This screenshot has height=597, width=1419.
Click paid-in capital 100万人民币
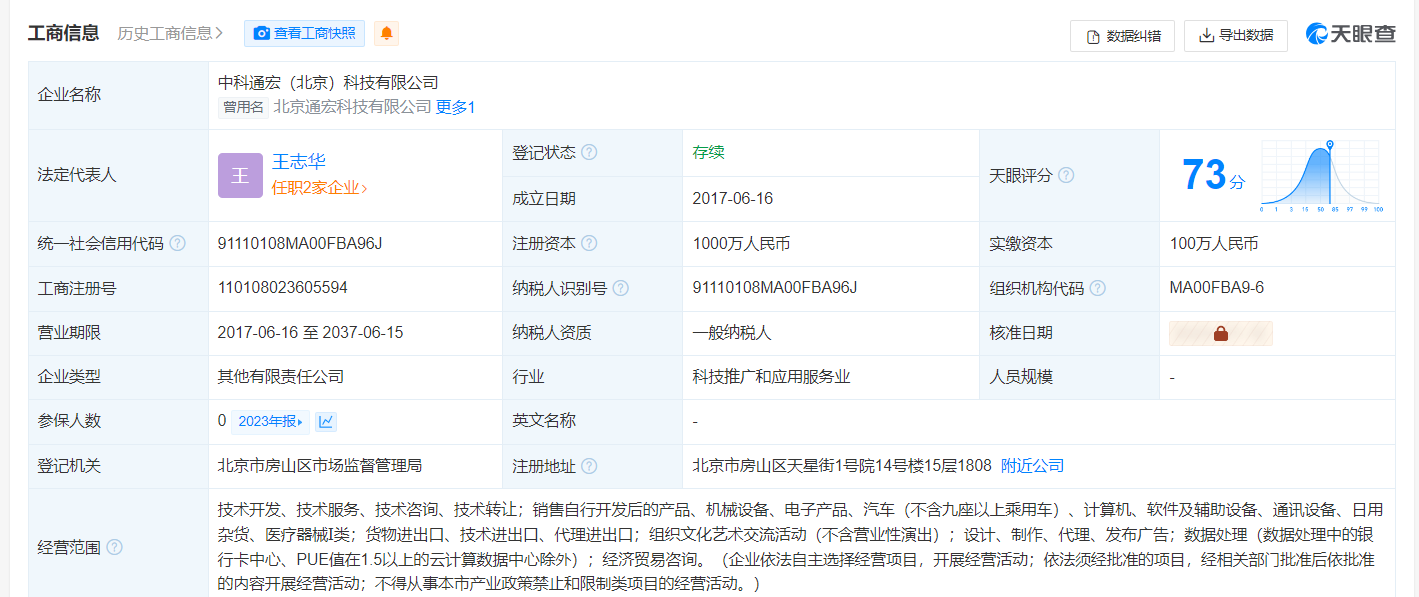pyautogui.click(x=1214, y=243)
